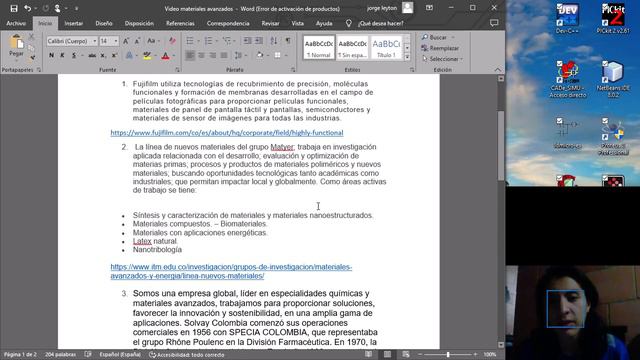Apply superscript formatting
The height and width of the screenshot is (360, 640).
tap(114, 56)
